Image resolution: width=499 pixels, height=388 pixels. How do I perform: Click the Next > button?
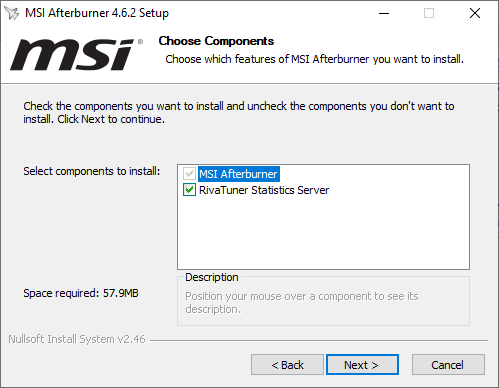[362, 365]
